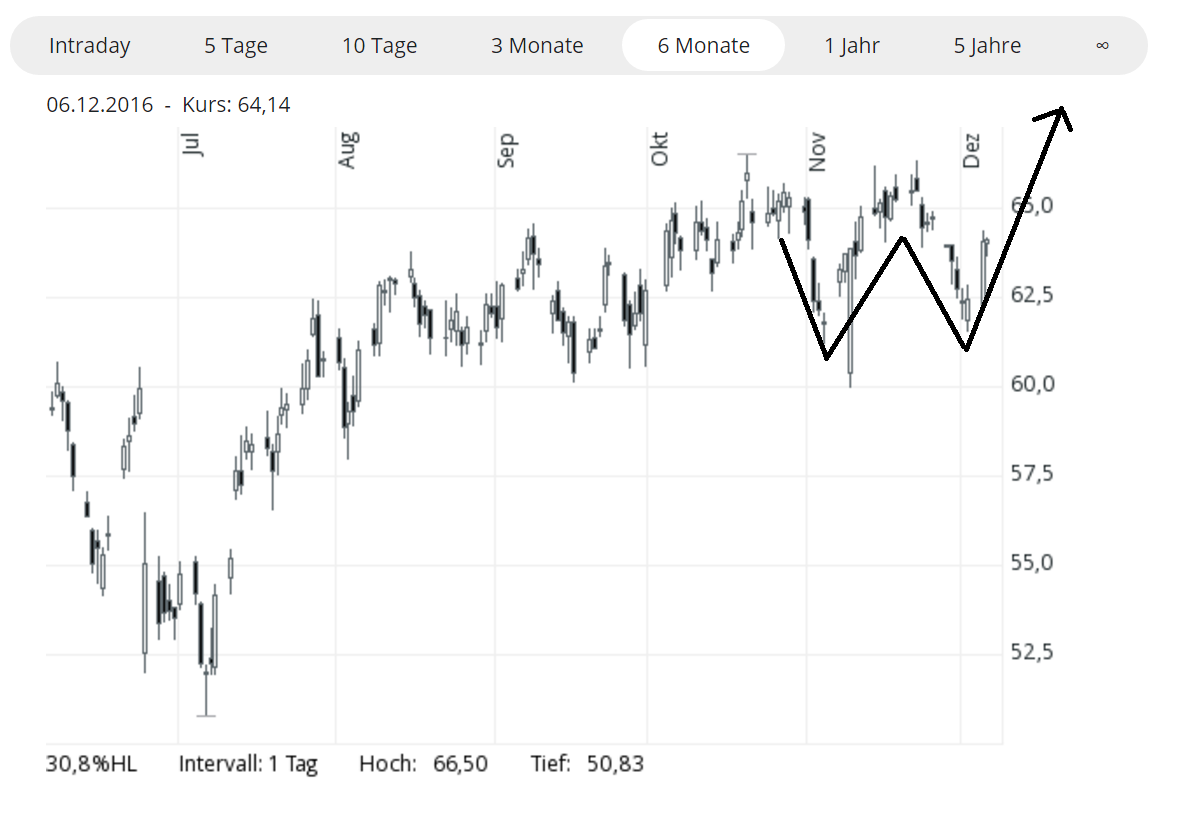Click the 30,8%HL indicator text
Image resolution: width=1201 pixels, height=826 pixels.
coord(92,765)
